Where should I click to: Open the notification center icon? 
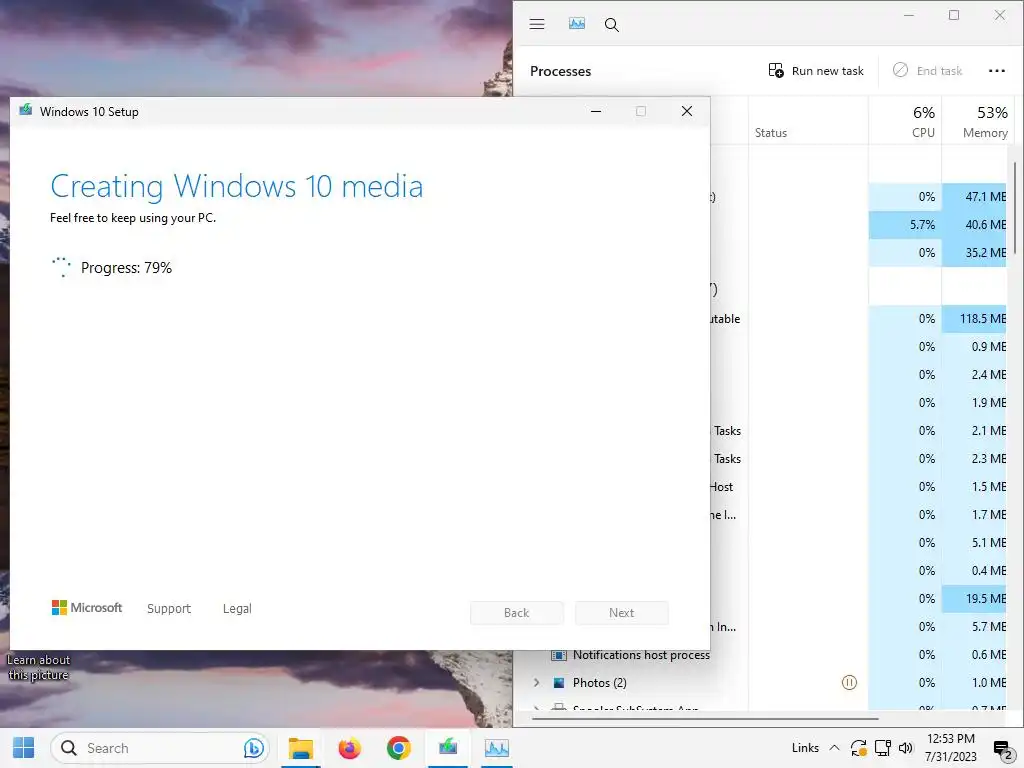coord(1002,749)
